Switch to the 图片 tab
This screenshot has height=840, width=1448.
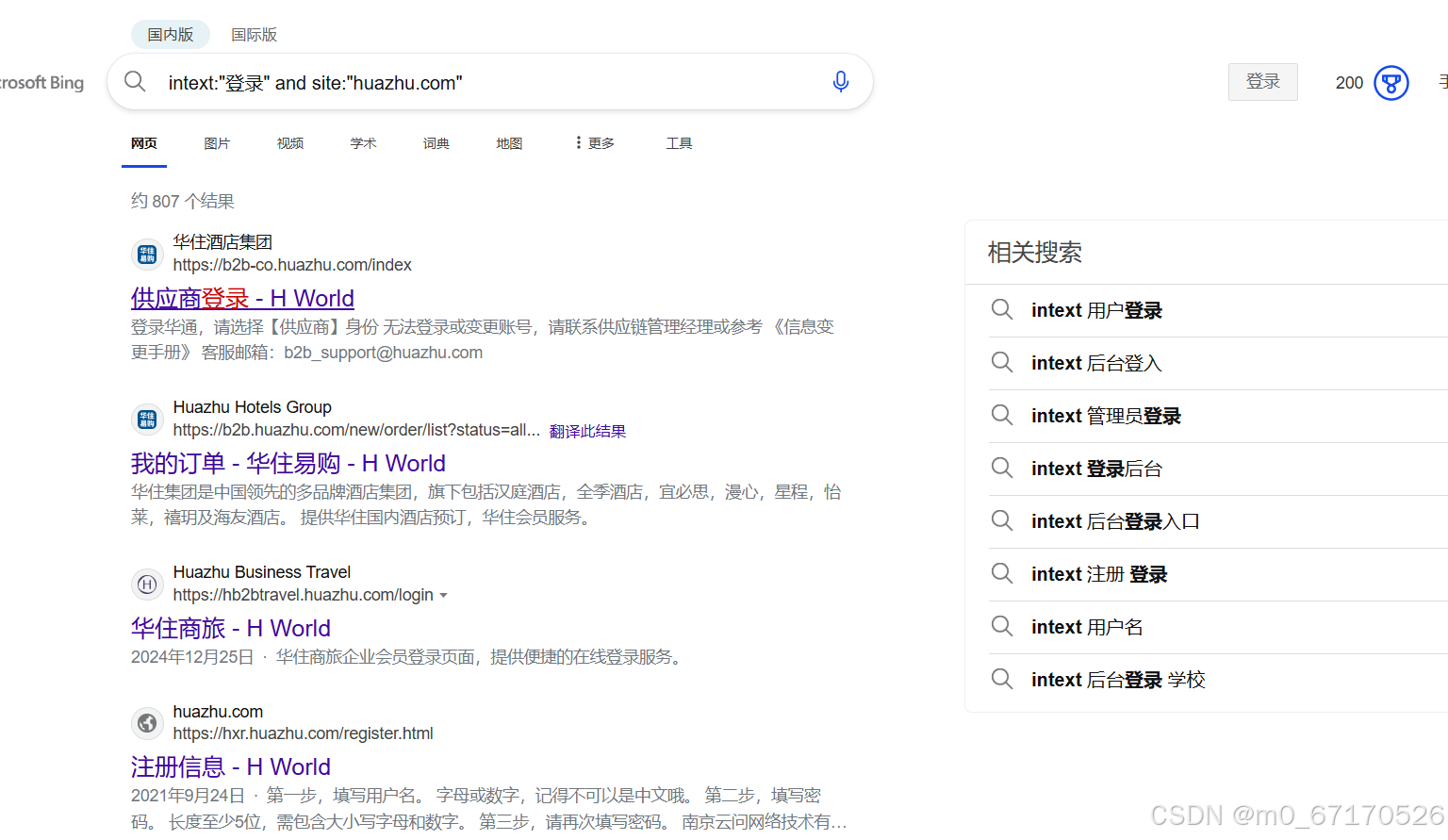pos(217,143)
